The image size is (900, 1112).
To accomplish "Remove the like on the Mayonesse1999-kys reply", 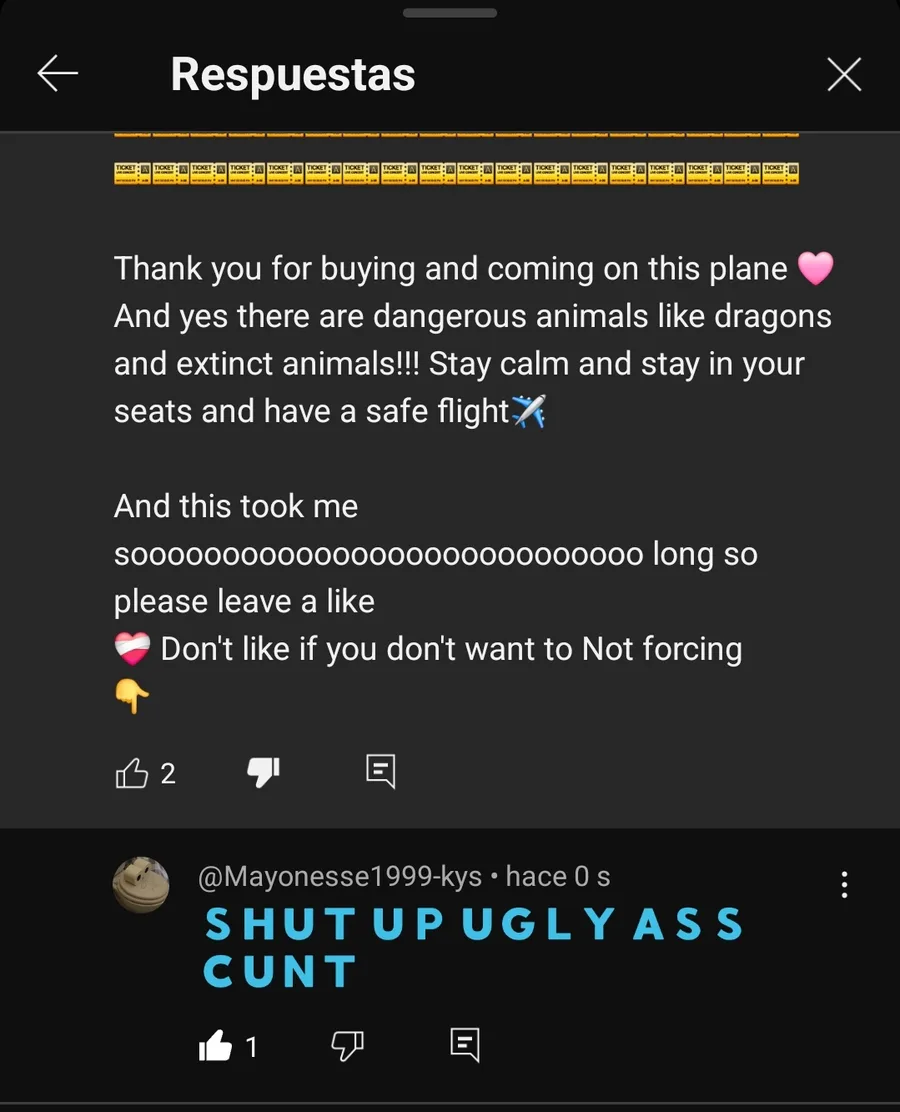I will pyautogui.click(x=216, y=1045).
